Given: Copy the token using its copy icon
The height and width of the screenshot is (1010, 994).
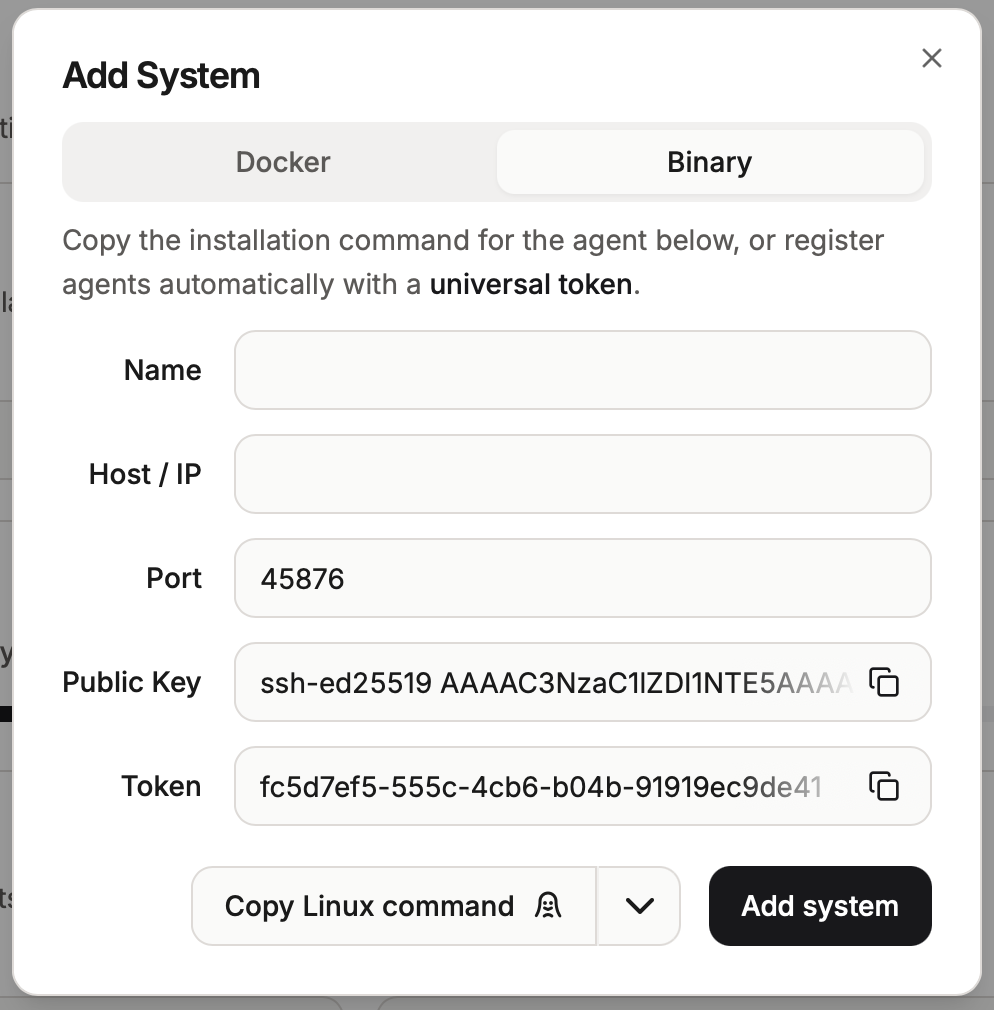Looking at the screenshot, I should click(884, 786).
